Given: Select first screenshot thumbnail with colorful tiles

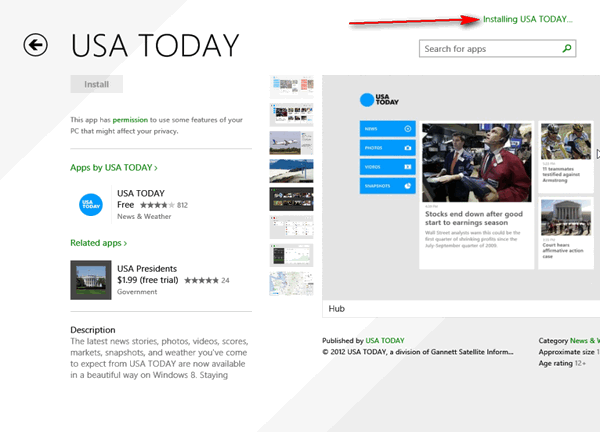Looking at the screenshot, I should click(291, 86).
